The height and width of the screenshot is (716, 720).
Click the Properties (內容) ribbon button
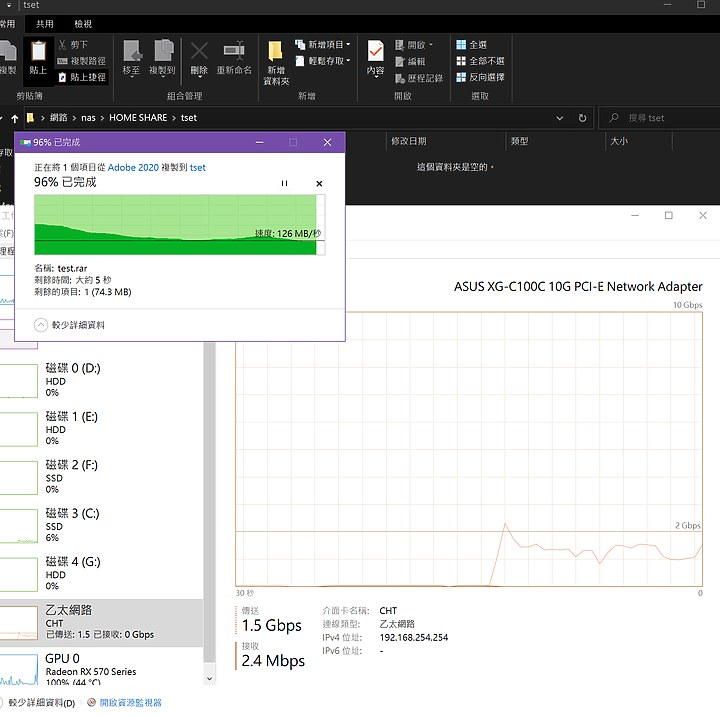click(375, 58)
